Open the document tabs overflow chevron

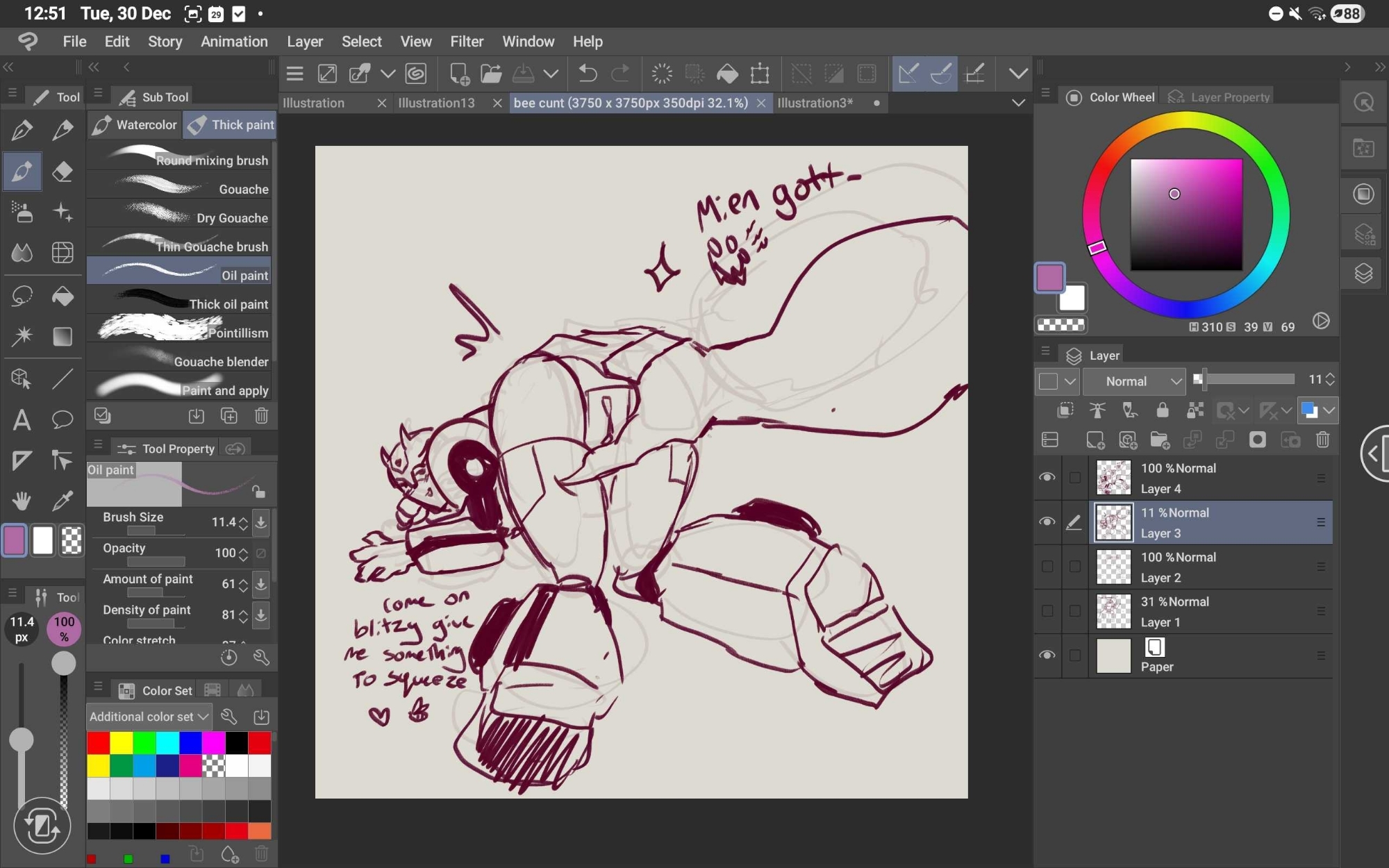[x=1018, y=103]
